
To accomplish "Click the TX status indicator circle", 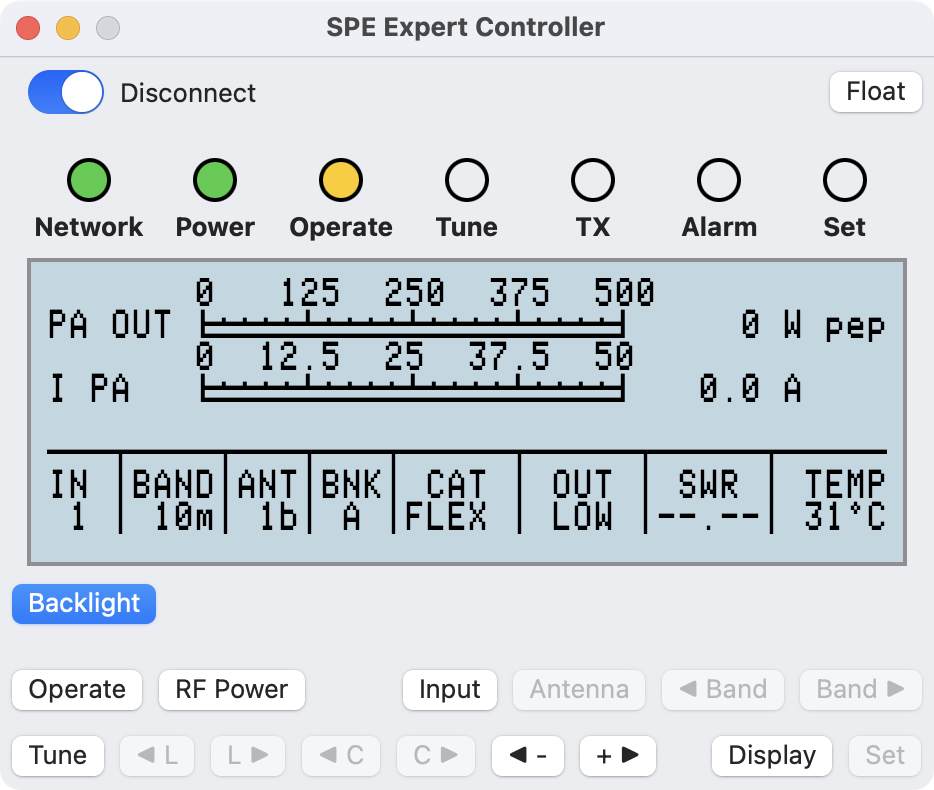I will [593, 180].
